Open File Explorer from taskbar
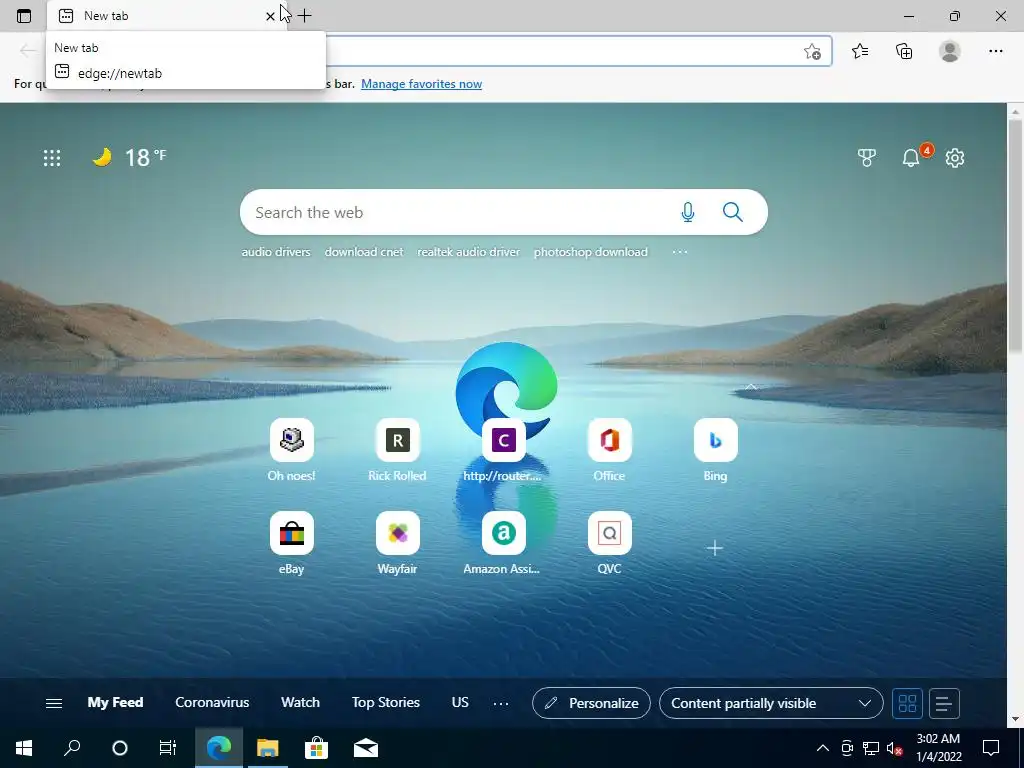1024x768 pixels. click(267, 748)
